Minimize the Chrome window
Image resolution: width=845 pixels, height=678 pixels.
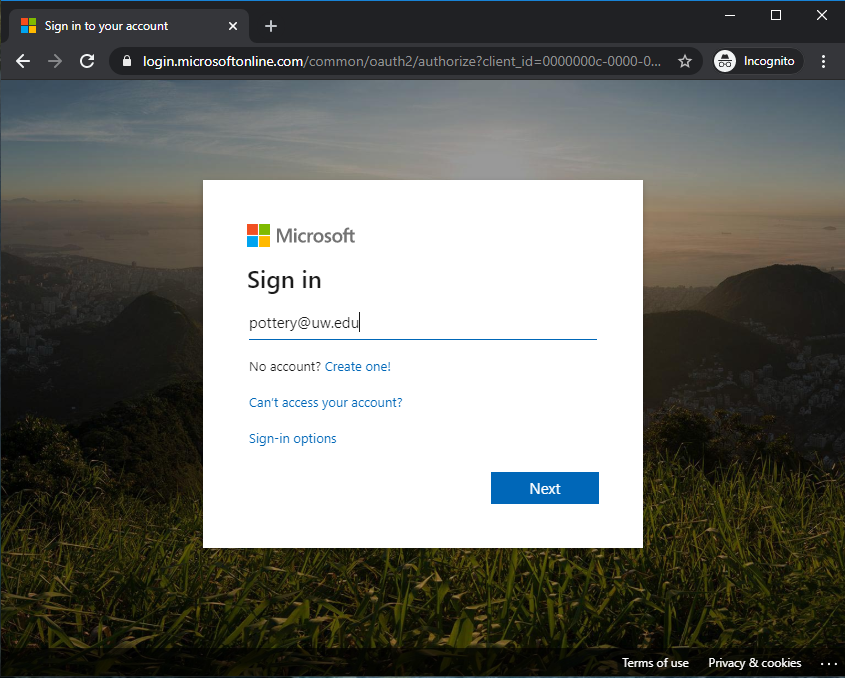point(730,16)
